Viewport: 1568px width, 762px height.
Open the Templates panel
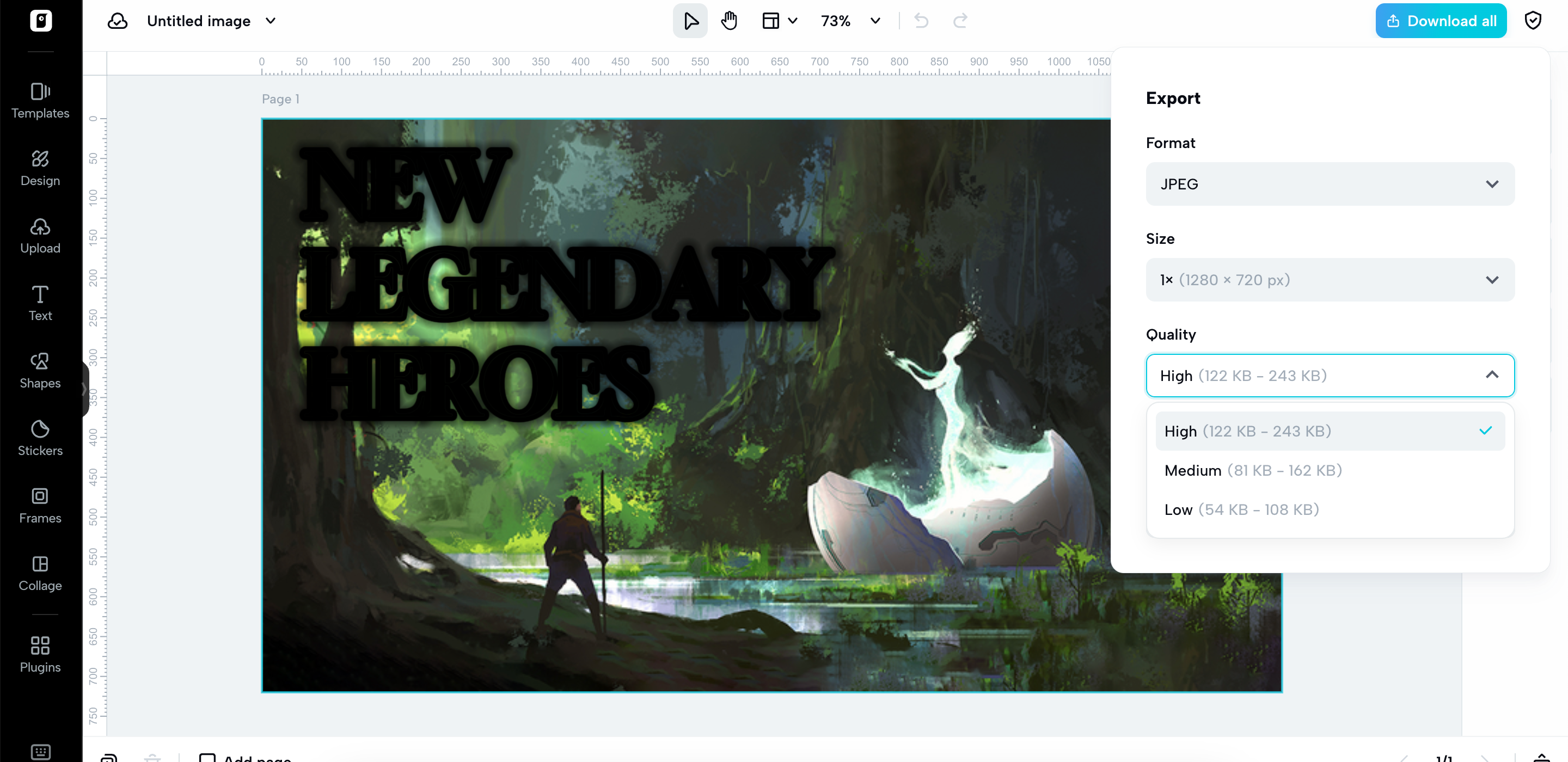click(x=40, y=101)
